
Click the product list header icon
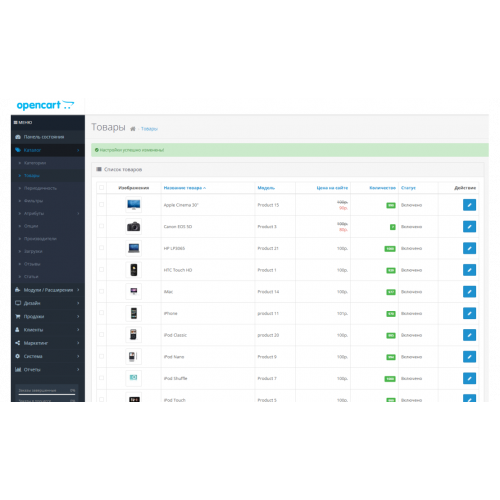99,169
